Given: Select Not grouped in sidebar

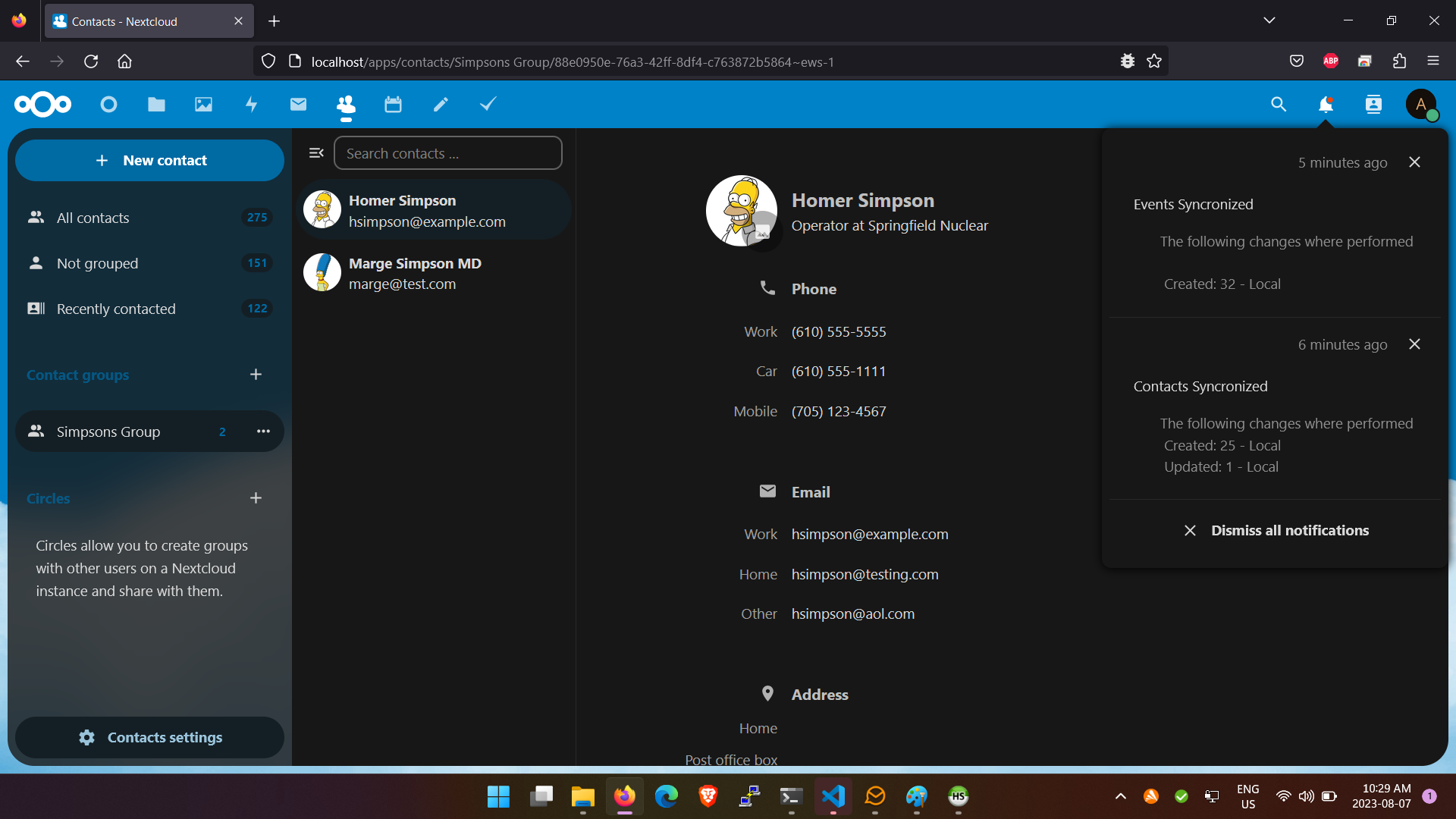Looking at the screenshot, I should (x=97, y=263).
